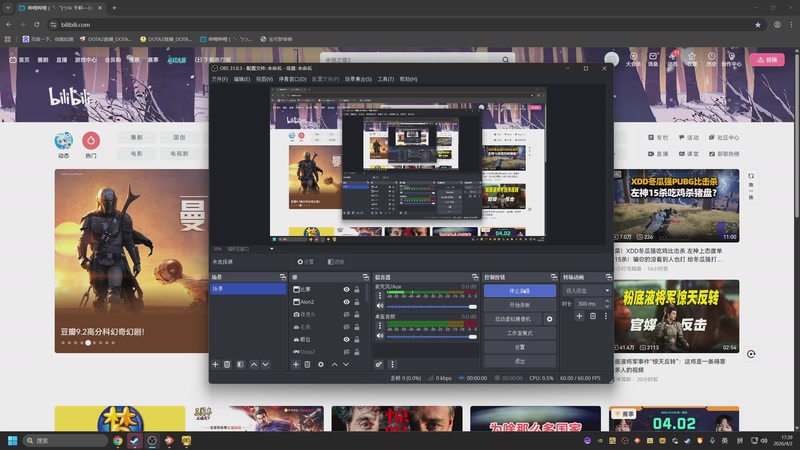Open Chrome tab search dropdown arrow

tap(8, 8)
